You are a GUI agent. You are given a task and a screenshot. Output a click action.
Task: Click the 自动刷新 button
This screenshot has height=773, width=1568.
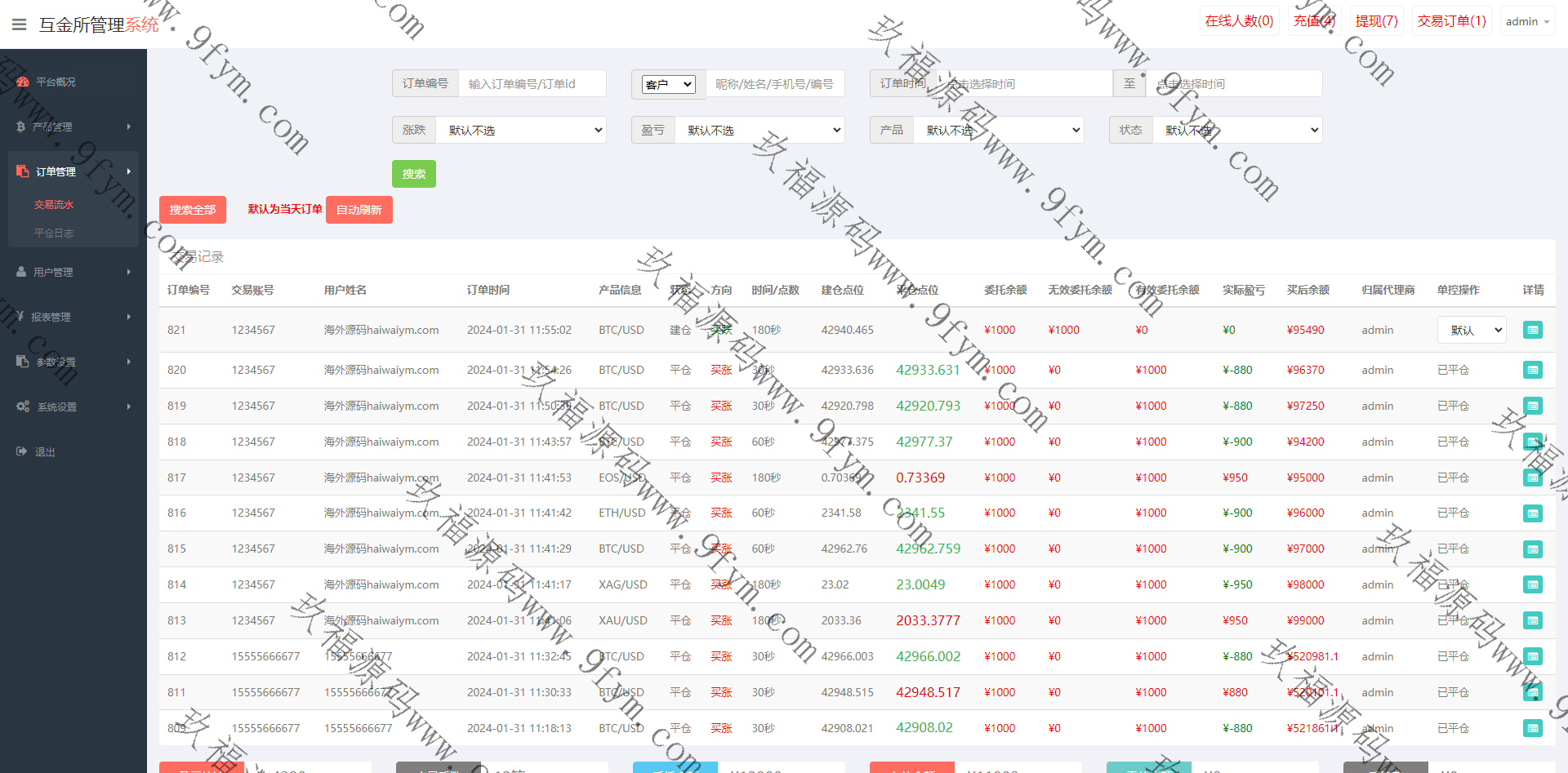[359, 210]
